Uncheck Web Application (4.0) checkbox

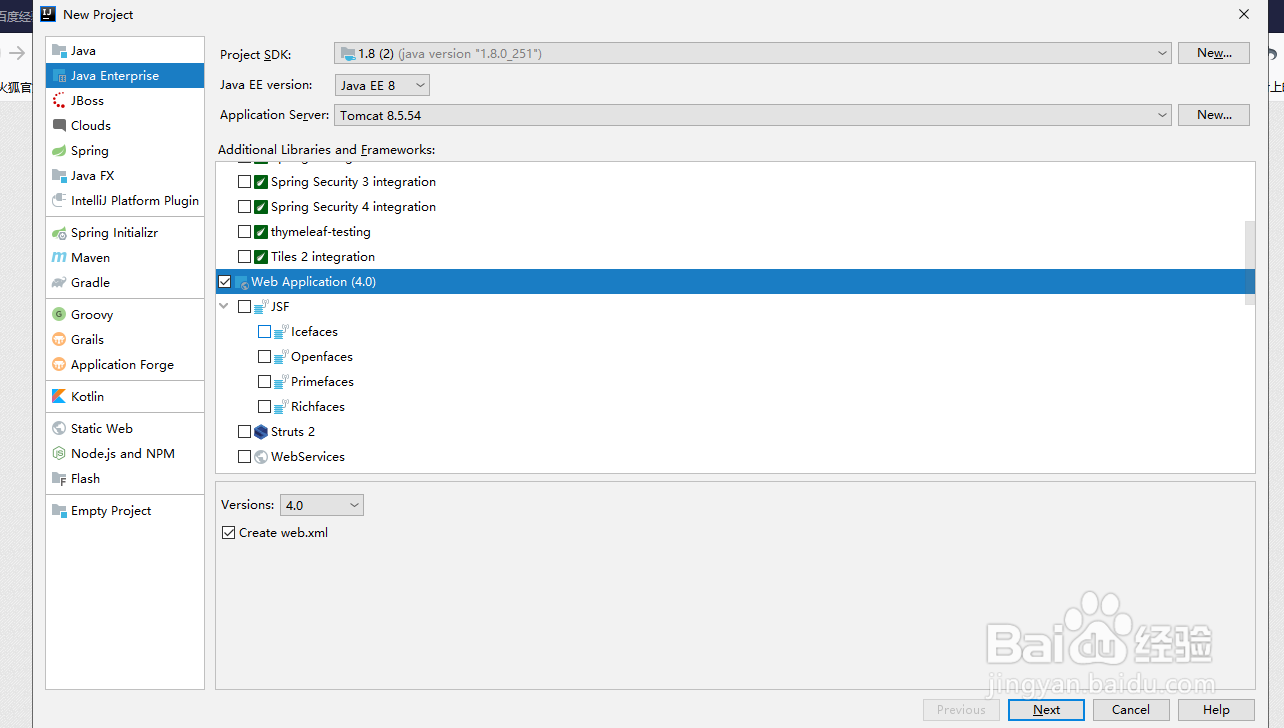(224, 282)
